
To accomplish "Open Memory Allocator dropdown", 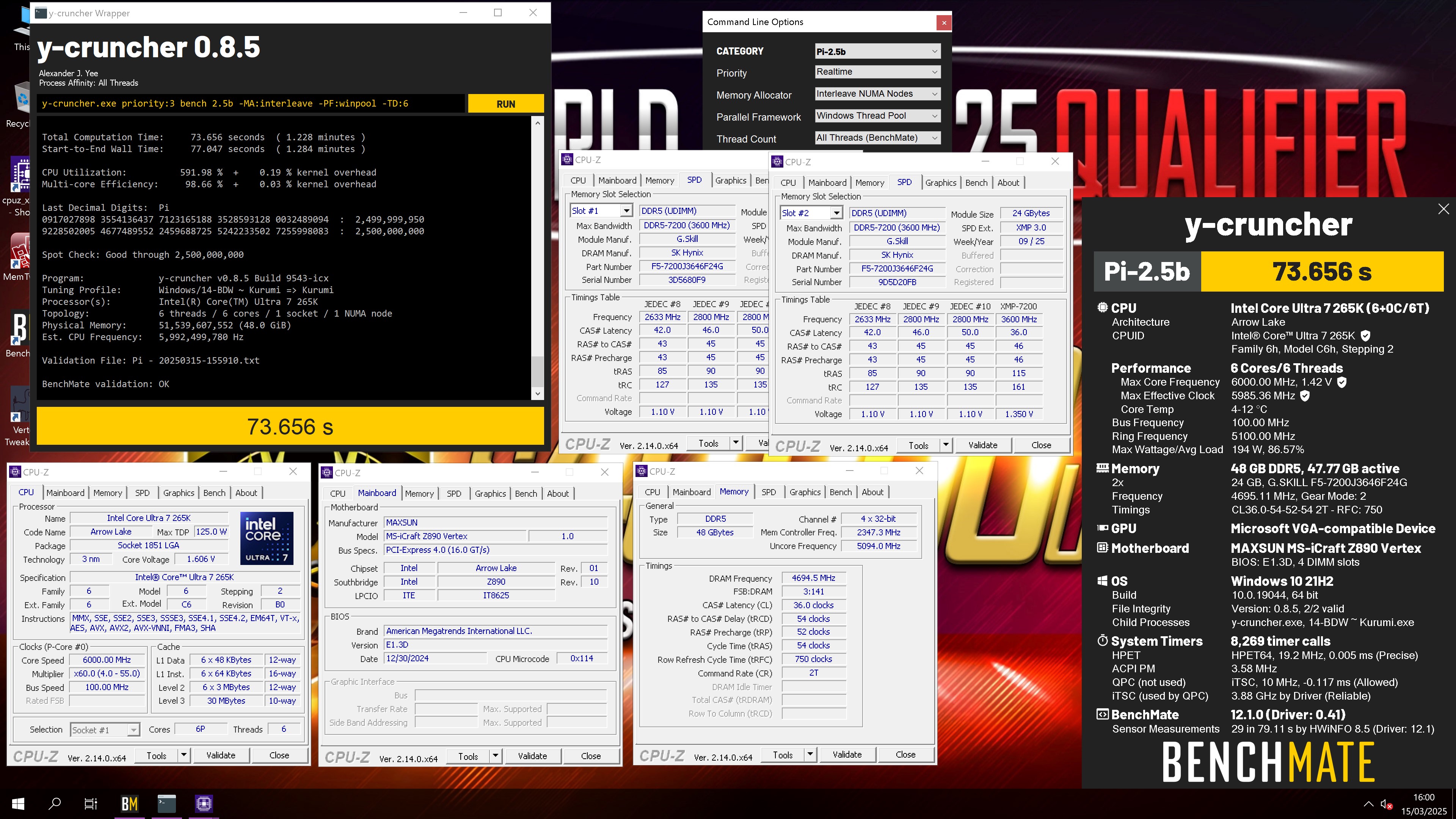I will click(x=877, y=94).
